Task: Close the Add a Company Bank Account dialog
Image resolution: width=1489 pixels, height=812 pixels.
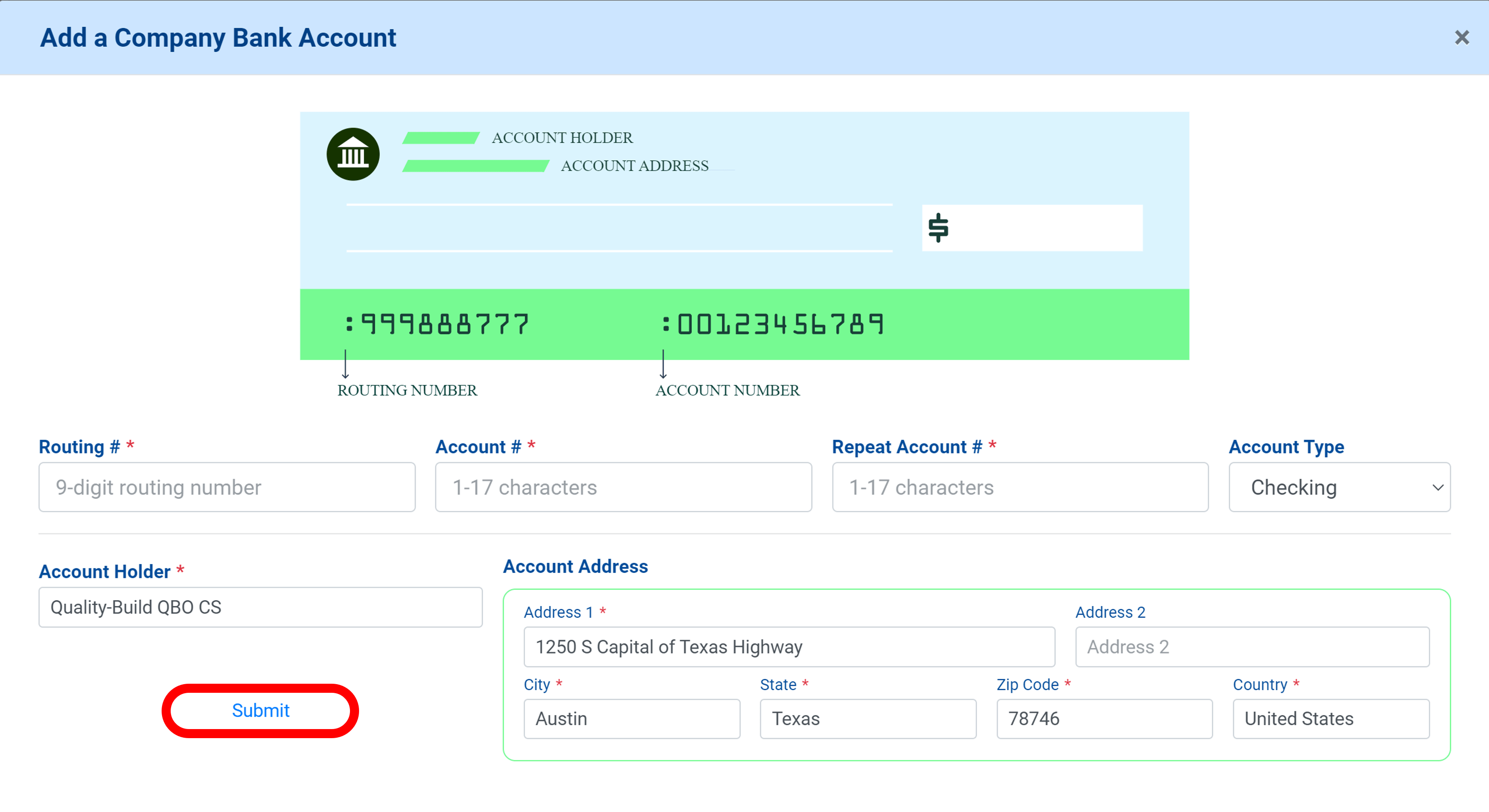Action: point(1461,38)
